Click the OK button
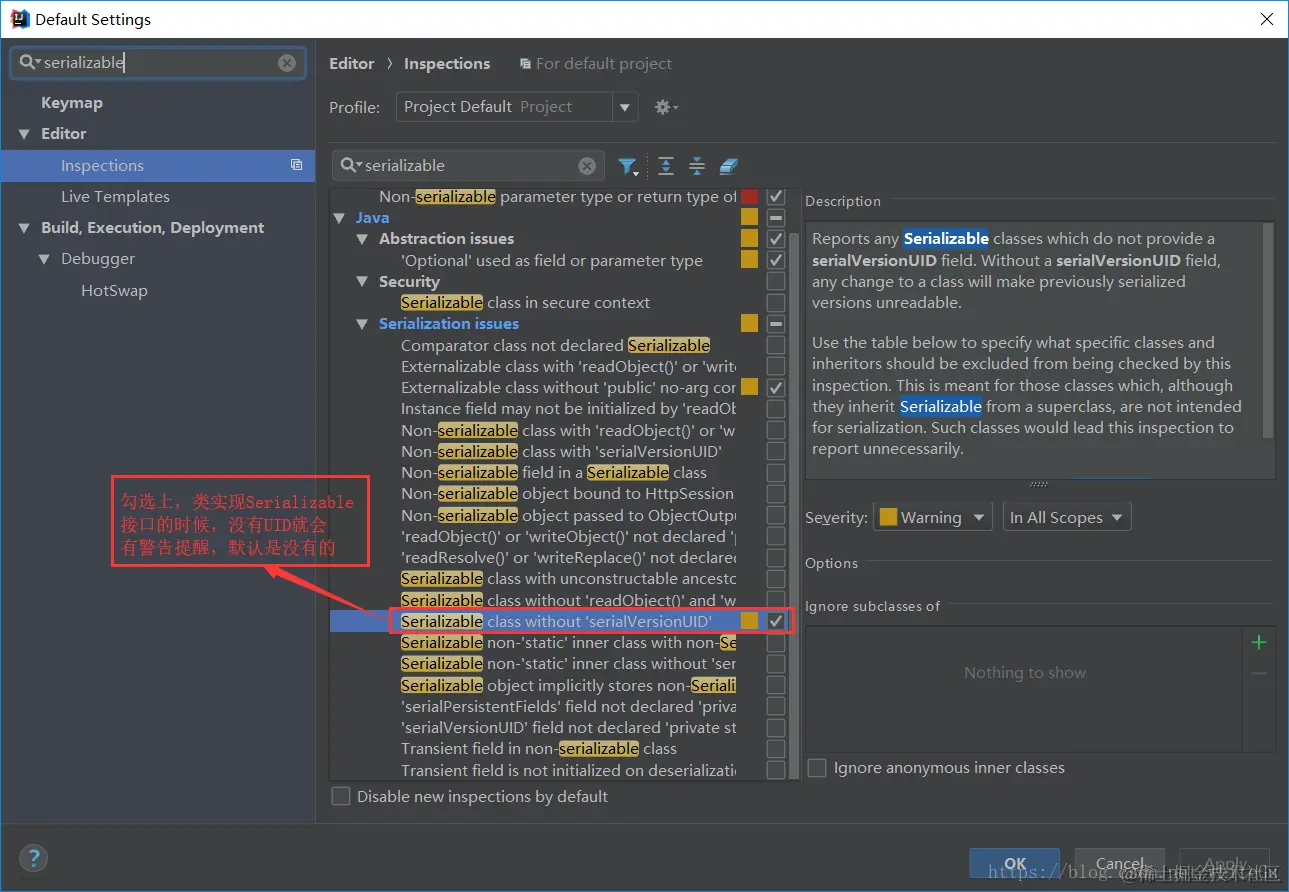 [x=1015, y=863]
